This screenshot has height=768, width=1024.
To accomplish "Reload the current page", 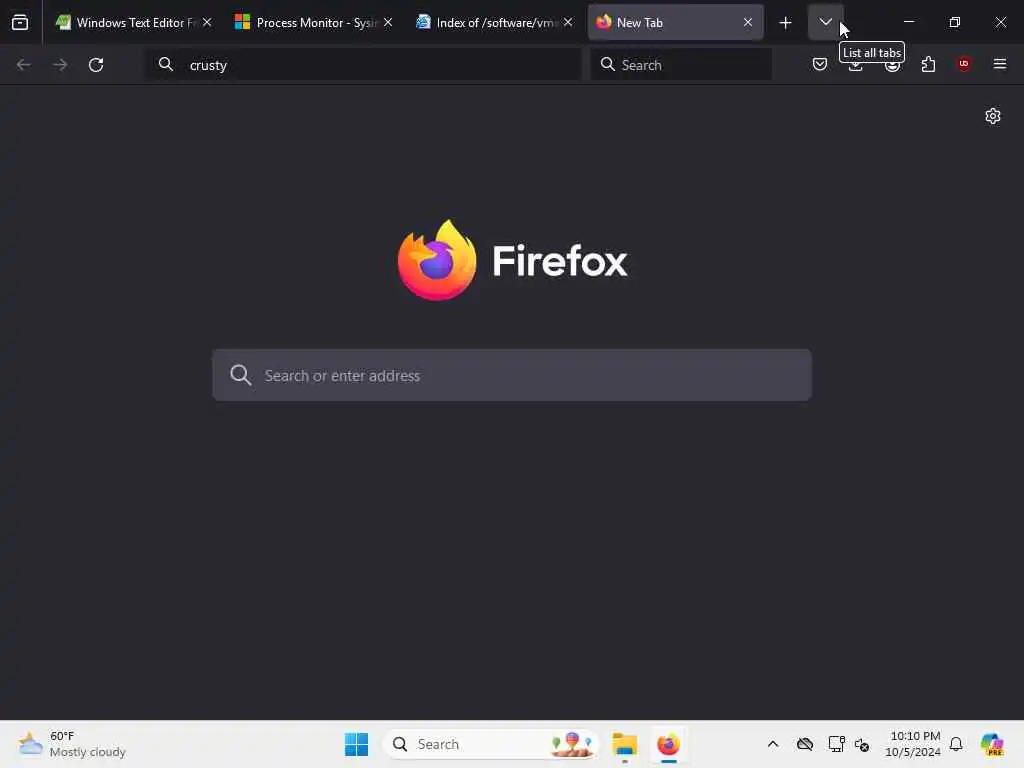I will coord(96,65).
